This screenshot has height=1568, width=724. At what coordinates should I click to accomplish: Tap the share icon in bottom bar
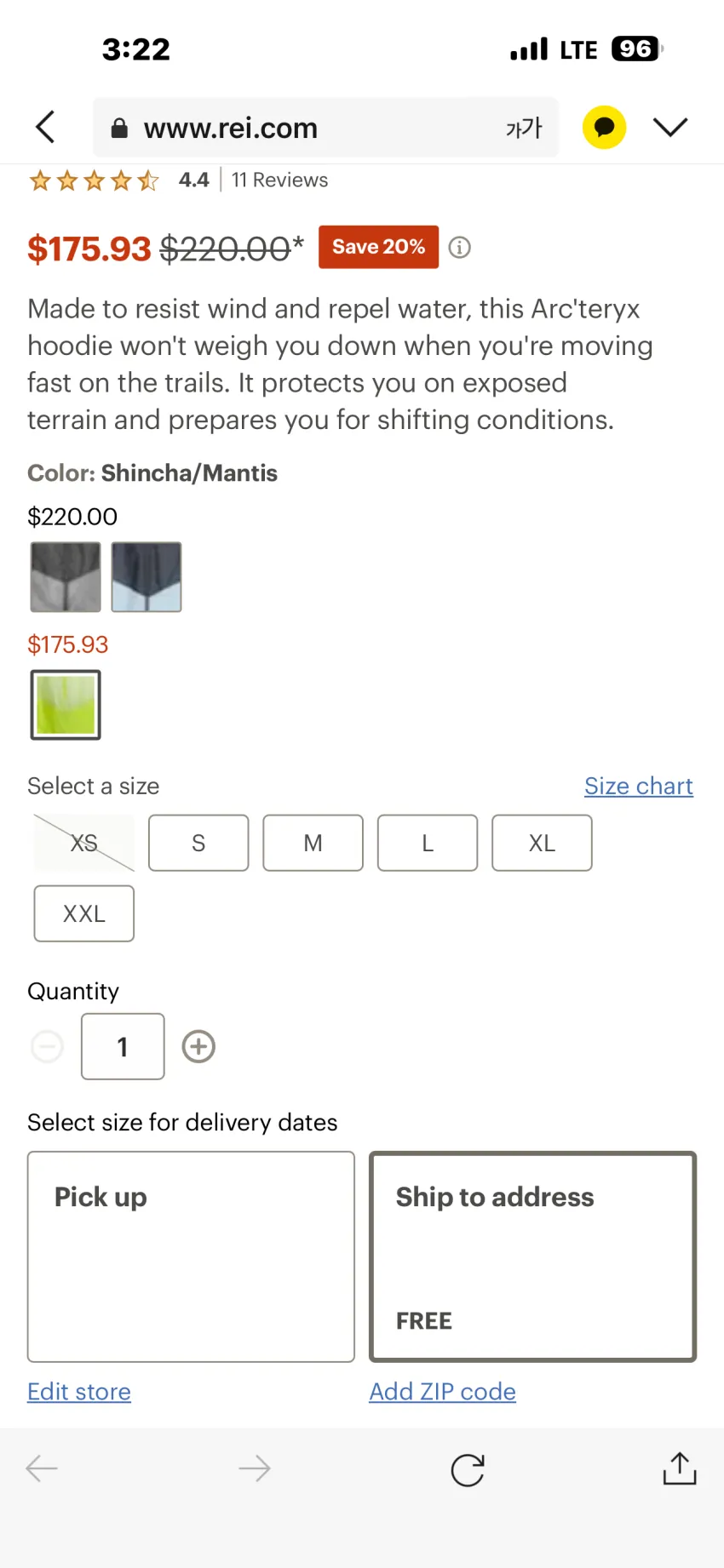(x=680, y=1468)
